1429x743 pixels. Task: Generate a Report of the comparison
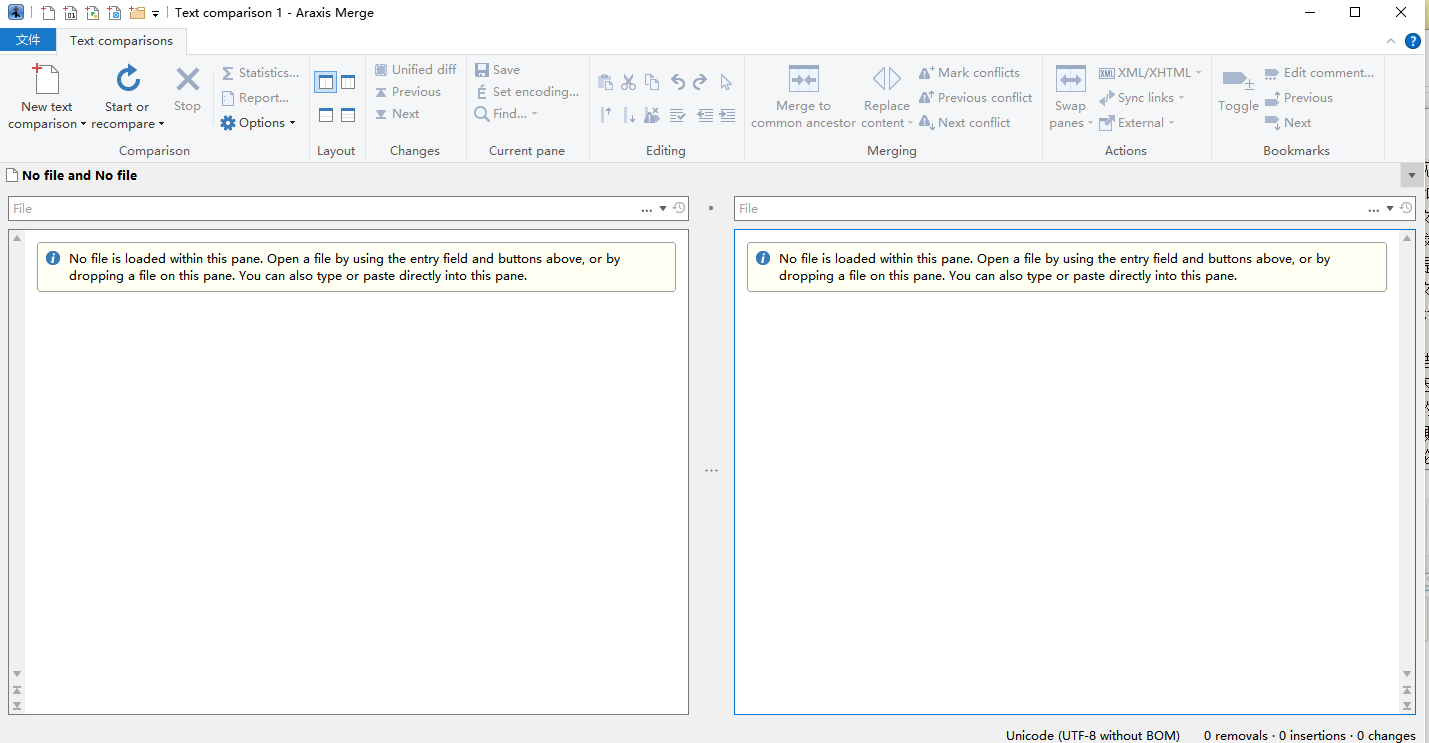[x=256, y=98]
